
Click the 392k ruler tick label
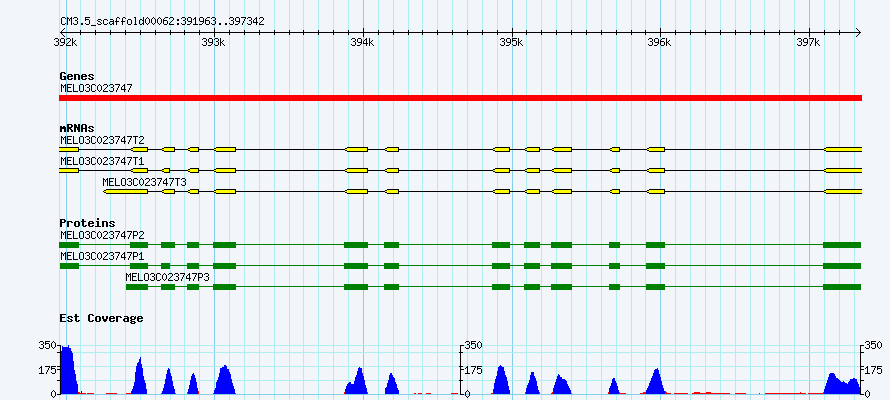coord(65,43)
